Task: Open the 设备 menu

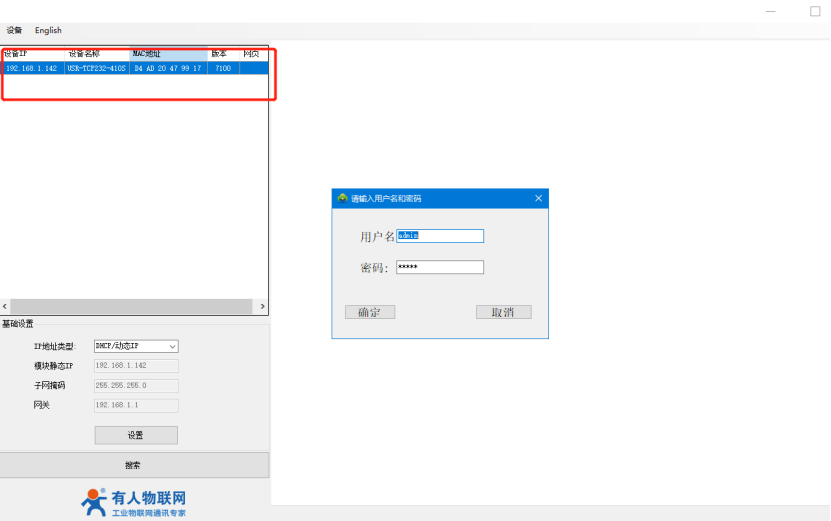Action: point(14,31)
